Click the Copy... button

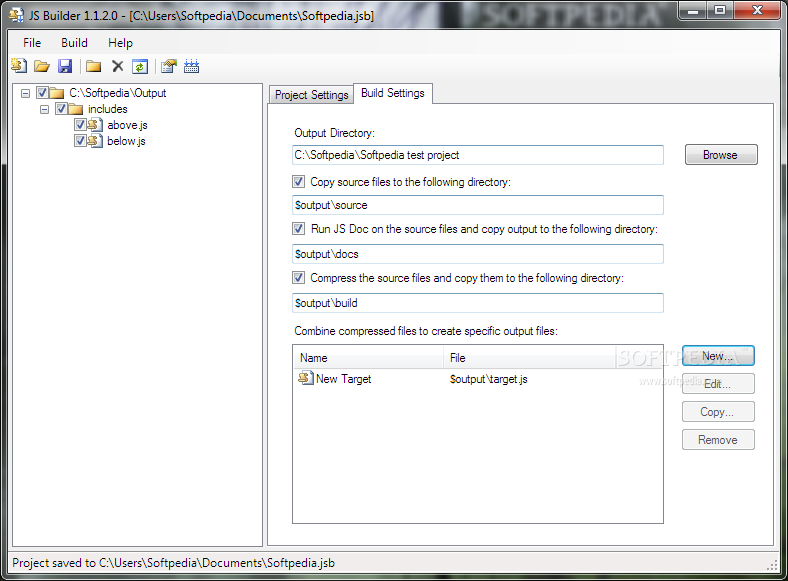click(x=718, y=412)
